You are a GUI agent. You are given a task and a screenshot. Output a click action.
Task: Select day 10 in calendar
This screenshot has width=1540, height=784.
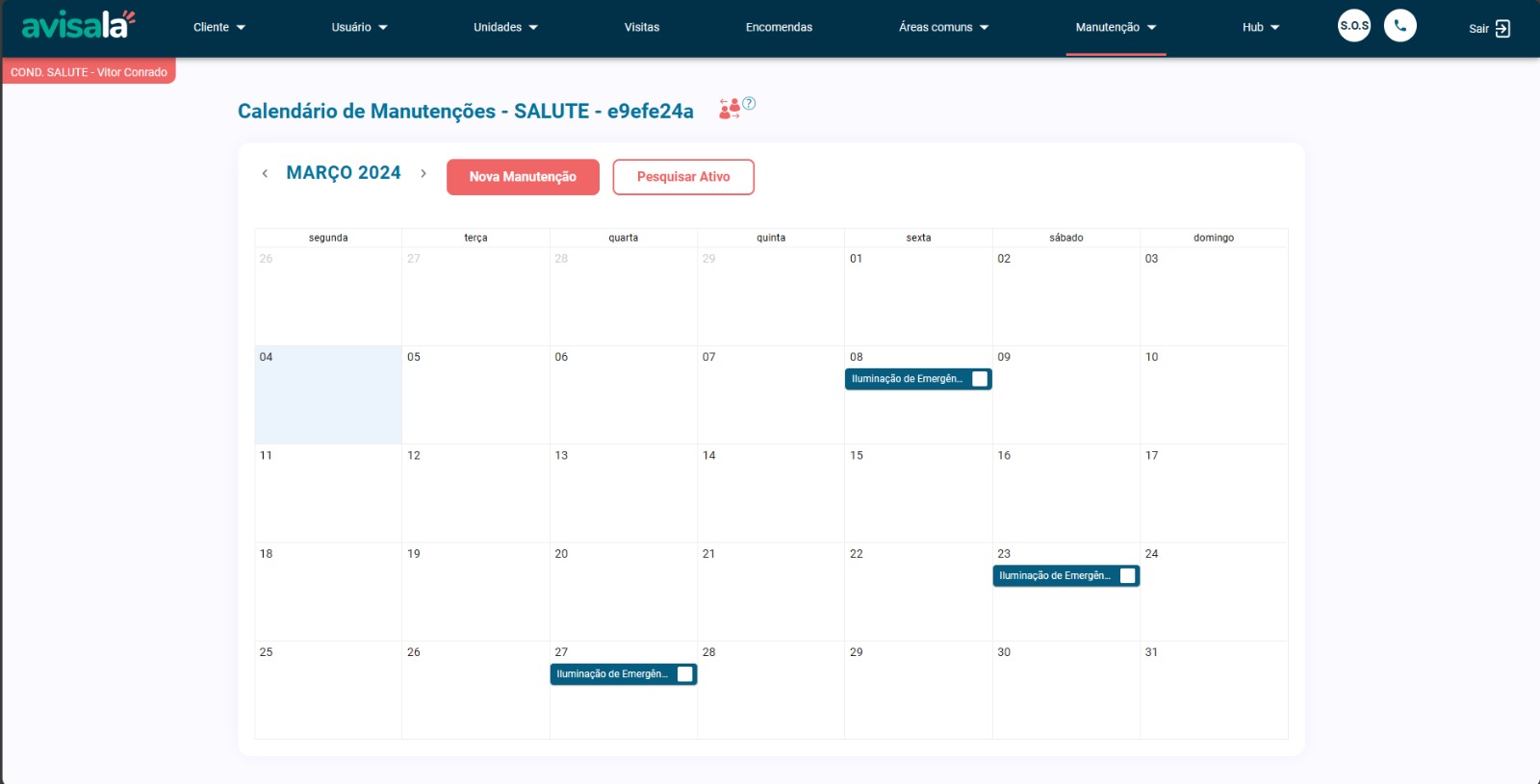[x=1214, y=395]
